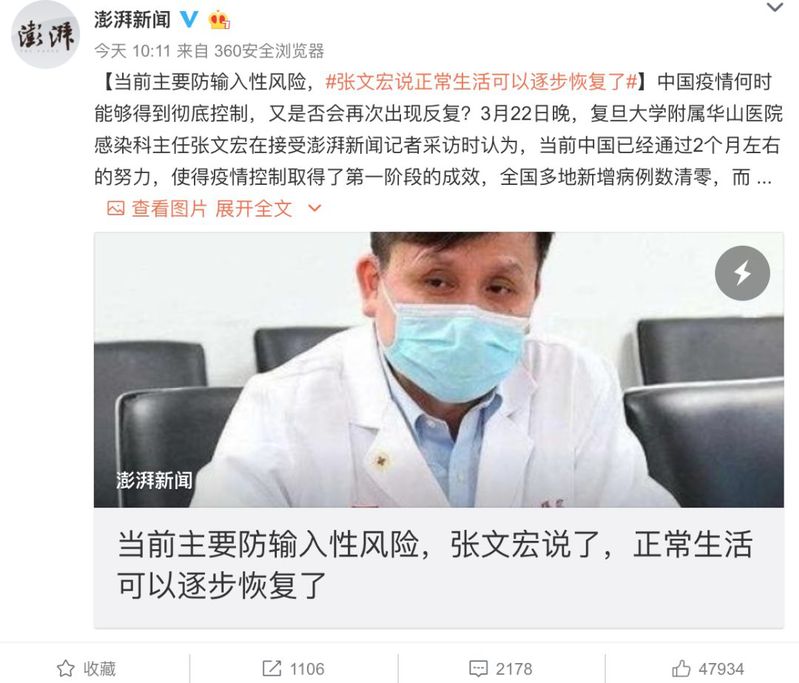Click the thumbs-up like icon
Image resolution: width=799 pixels, height=683 pixels.
[x=681, y=668]
